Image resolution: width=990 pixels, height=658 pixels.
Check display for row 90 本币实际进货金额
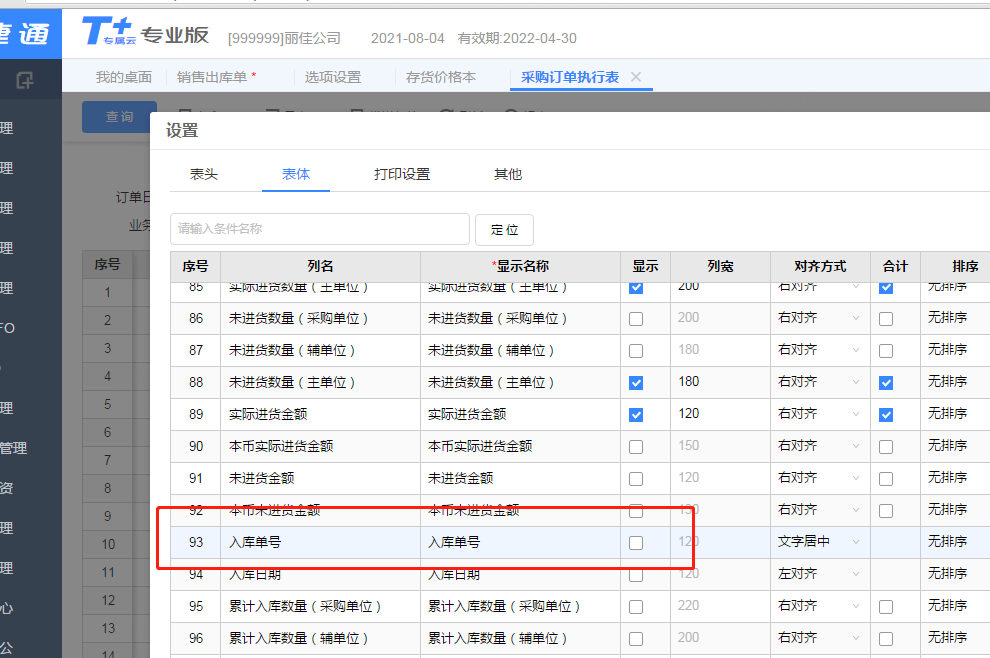coord(636,447)
